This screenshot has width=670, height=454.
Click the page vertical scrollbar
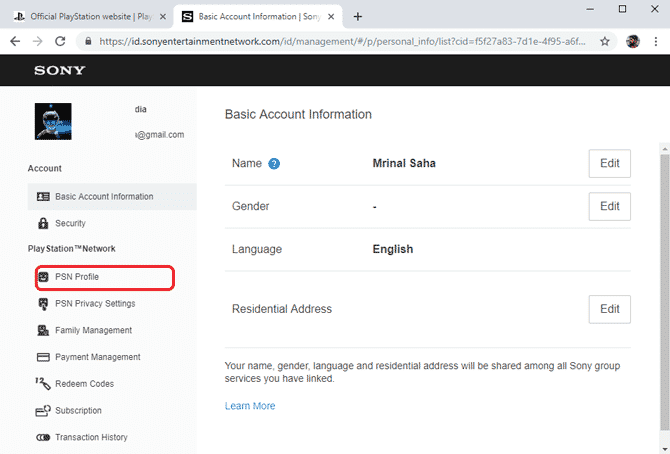point(664,293)
